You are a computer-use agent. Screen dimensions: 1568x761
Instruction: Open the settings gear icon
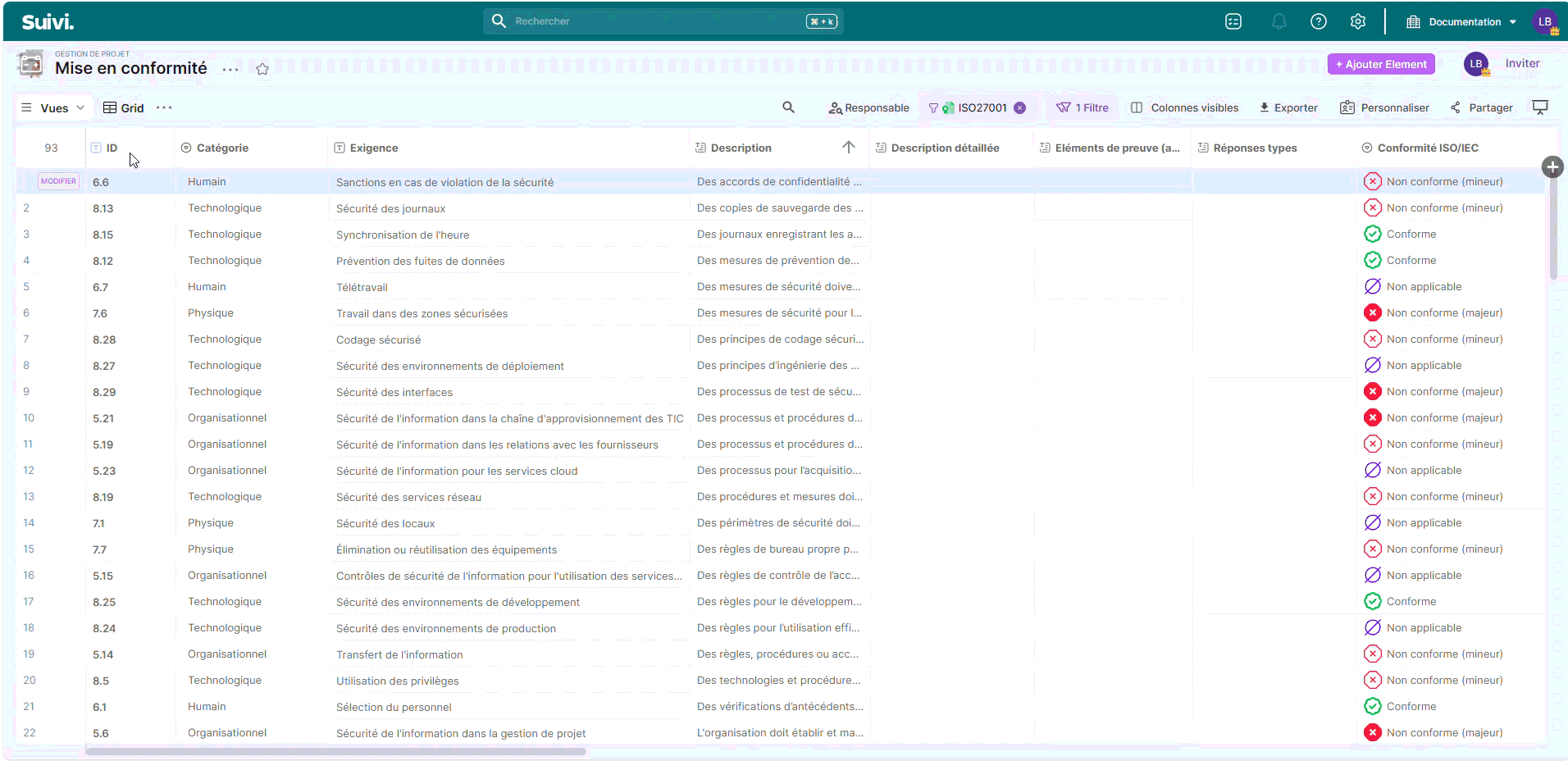[x=1357, y=22]
